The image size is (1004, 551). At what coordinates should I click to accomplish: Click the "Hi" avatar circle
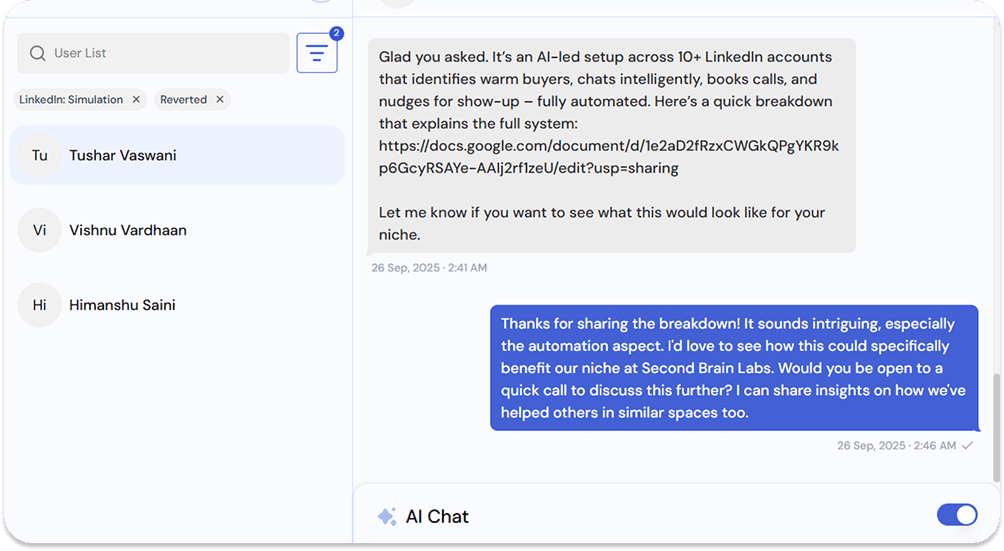tap(40, 305)
